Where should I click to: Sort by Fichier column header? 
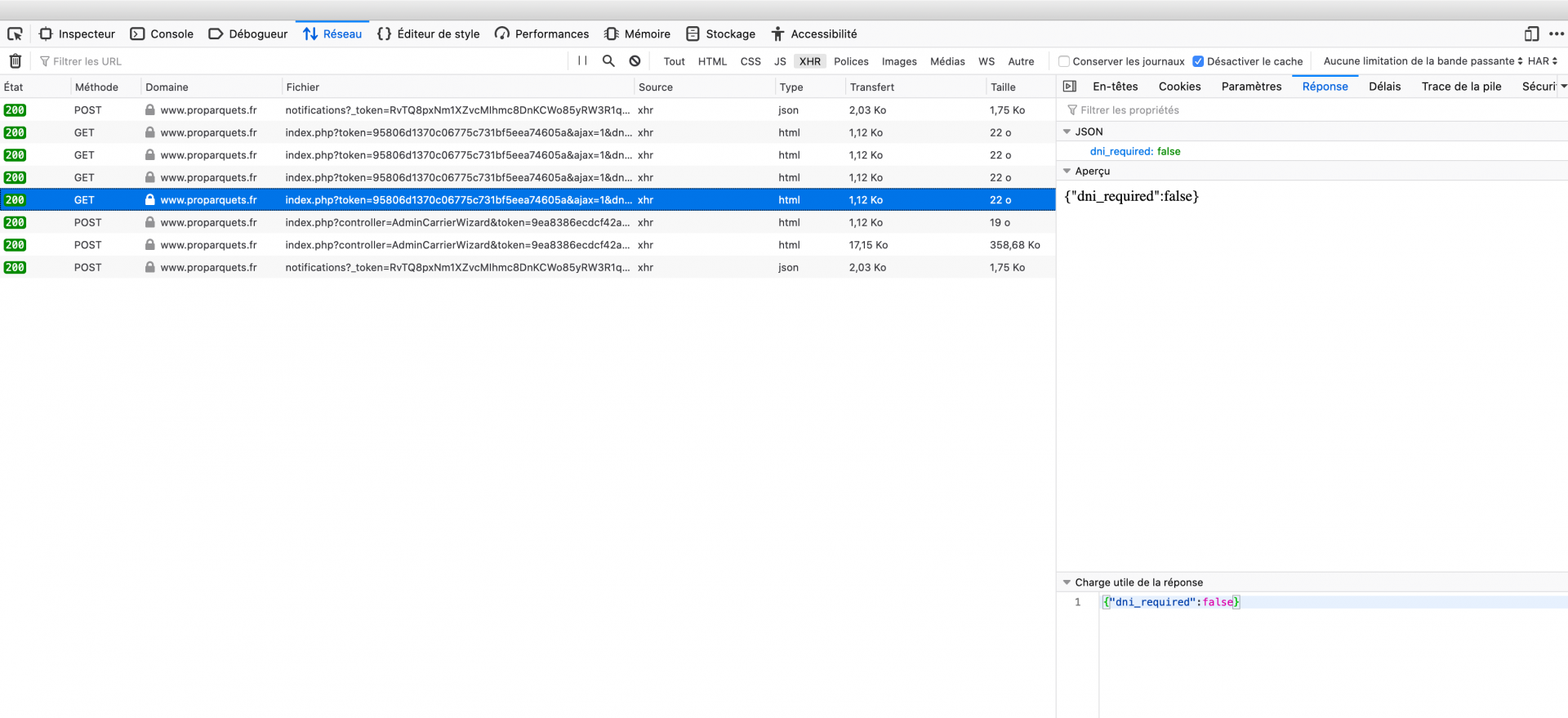(x=458, y=87)
